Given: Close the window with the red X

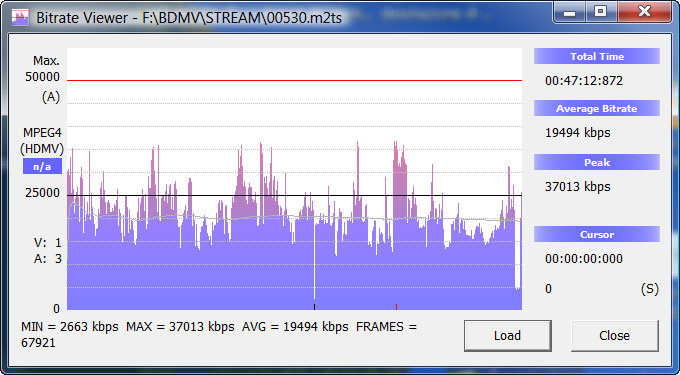Looking at the screenshot, I should tap(644, 12).
